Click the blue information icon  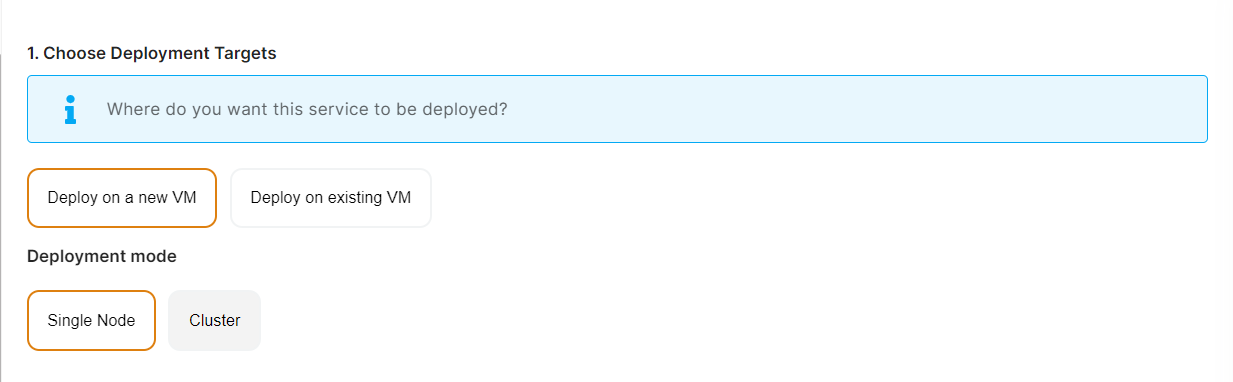[70, 109]
